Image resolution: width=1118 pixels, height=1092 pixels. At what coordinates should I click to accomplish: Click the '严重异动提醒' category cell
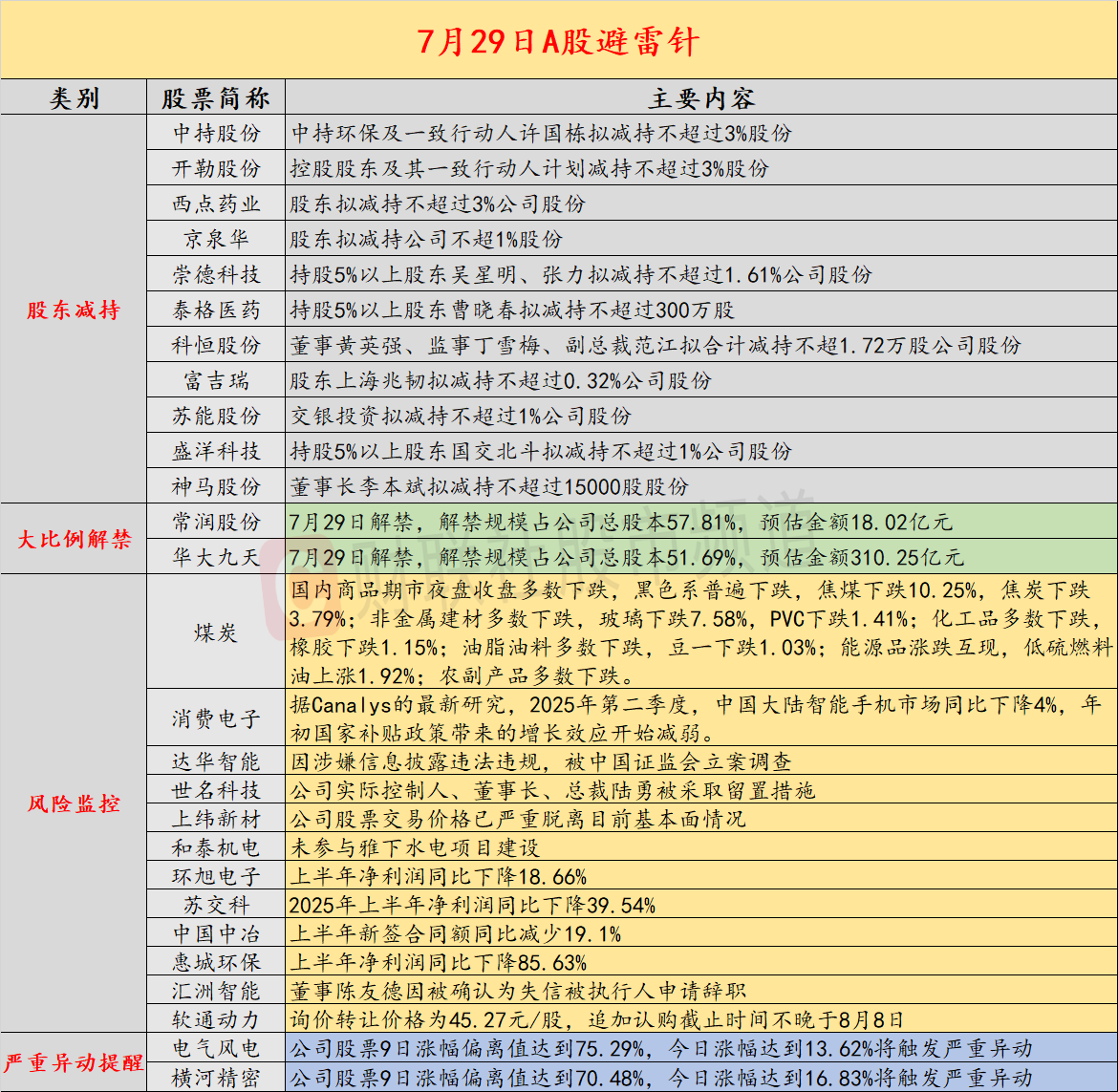pyautogui.click(x=74, y=1062)
